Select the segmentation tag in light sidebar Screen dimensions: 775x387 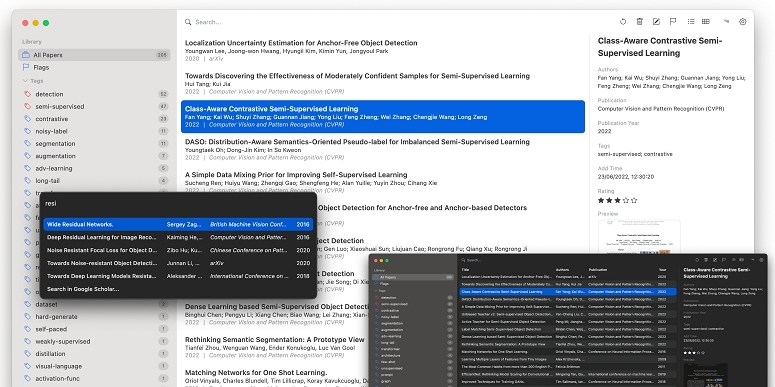[x=95, y=143]
